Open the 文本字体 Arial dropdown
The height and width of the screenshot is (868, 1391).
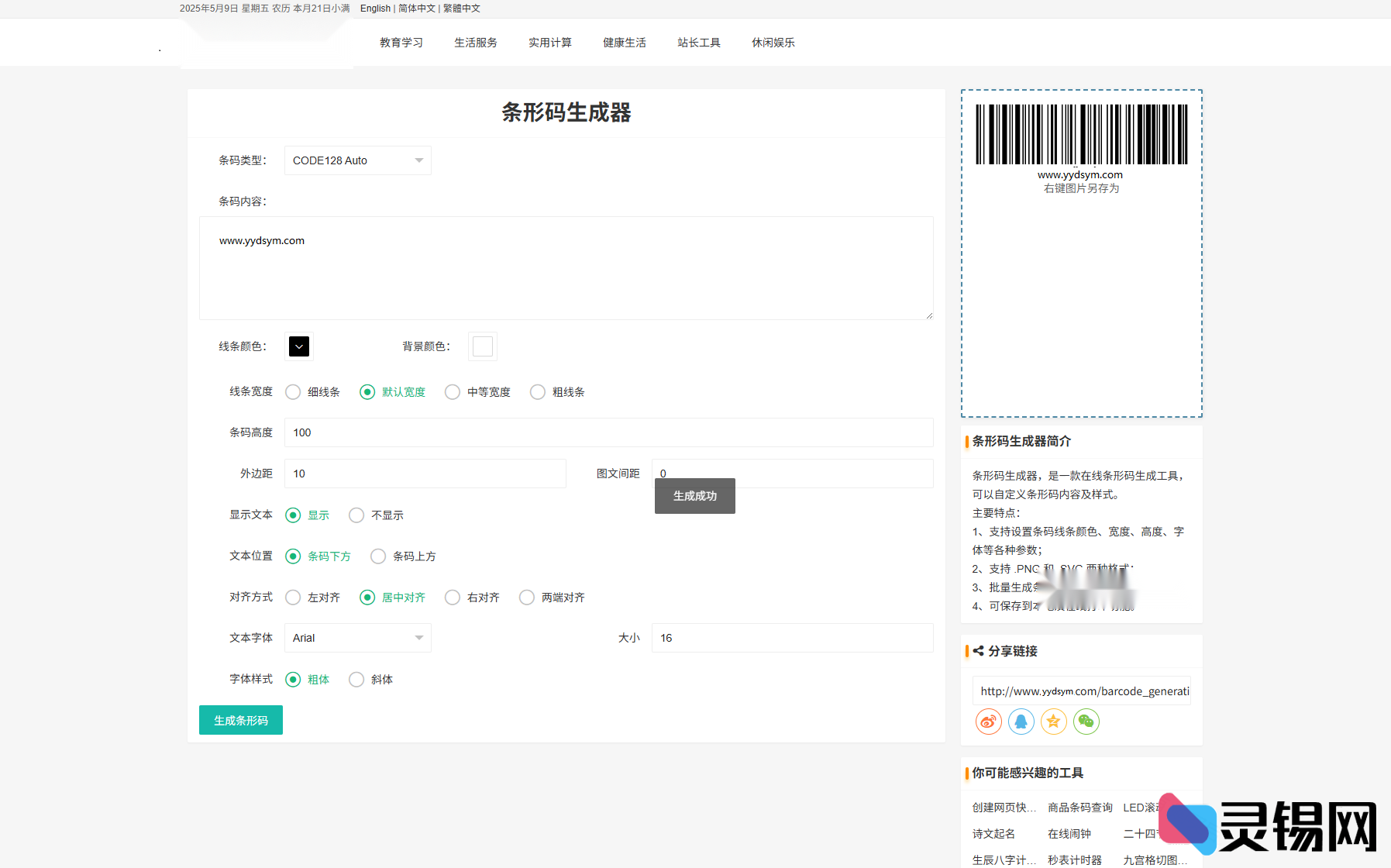point(358,638)
